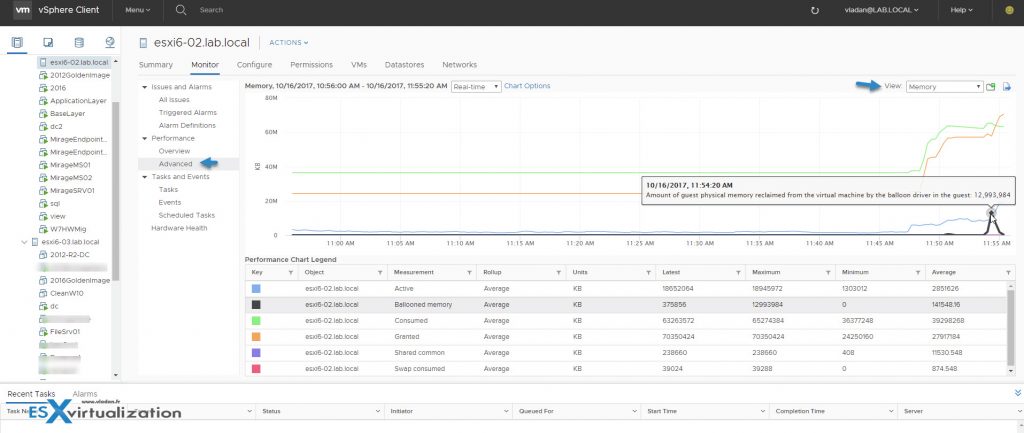This screenshot has height=433, width=1024.
Task: Click the filter icon on Measurement column
Action: [467, 272]
